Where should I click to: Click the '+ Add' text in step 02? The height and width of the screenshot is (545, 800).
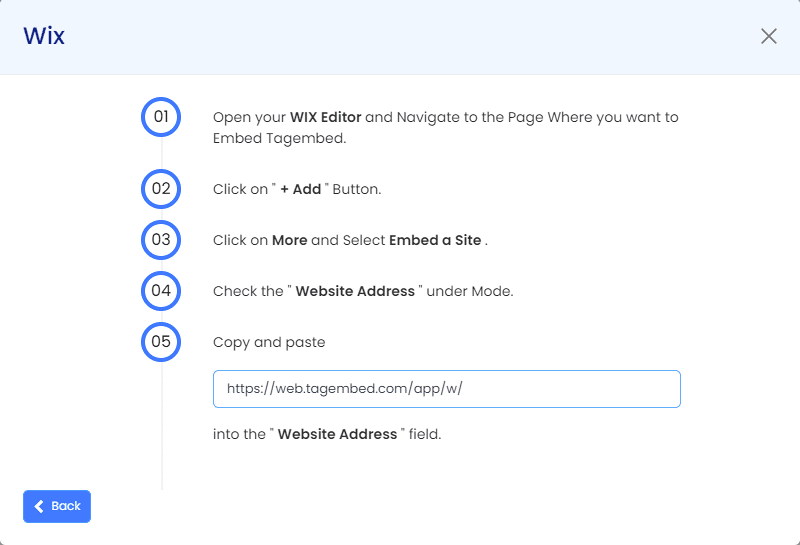click(301, 189)
